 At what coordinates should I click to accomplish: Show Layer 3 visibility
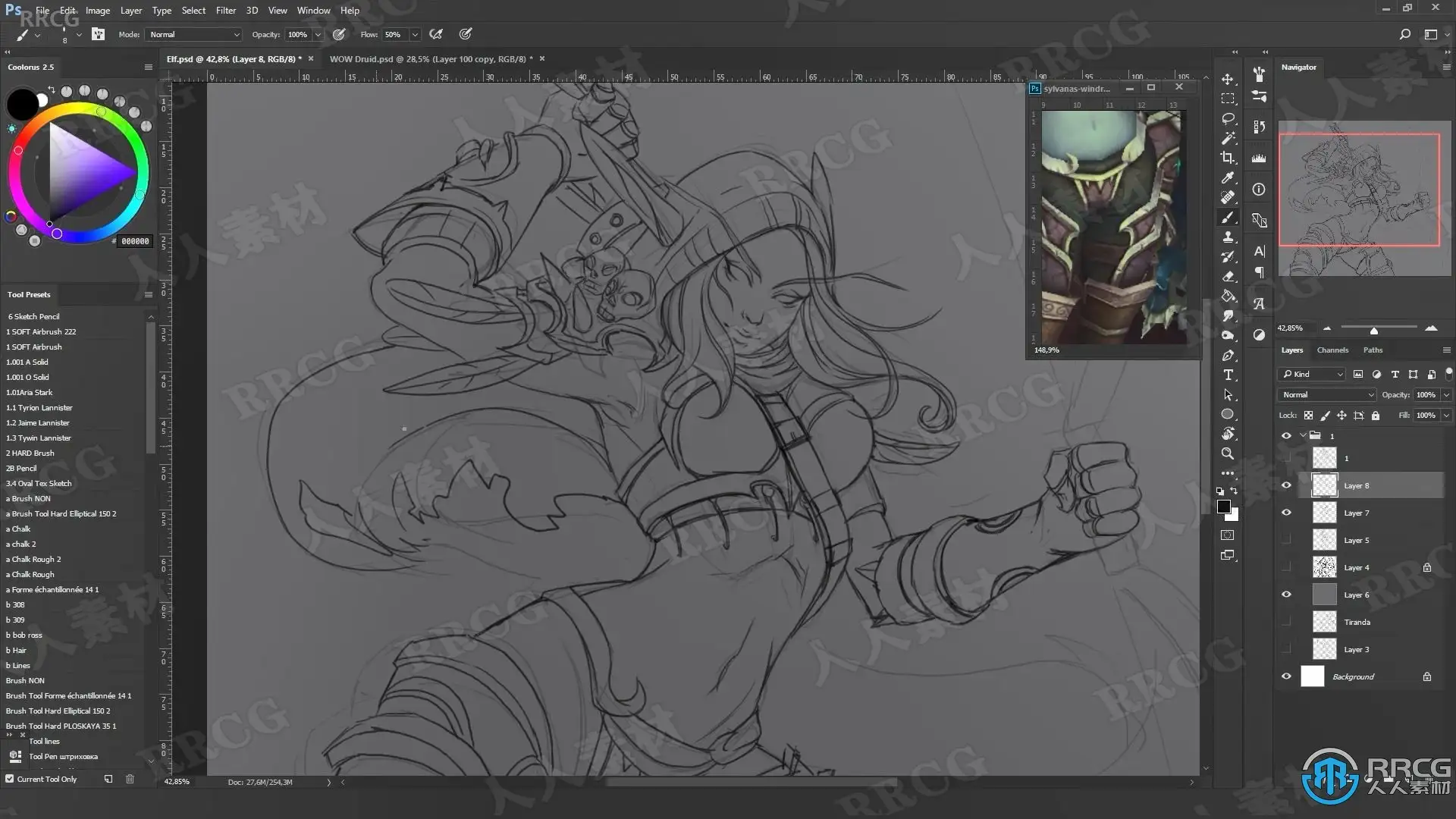1286,649
